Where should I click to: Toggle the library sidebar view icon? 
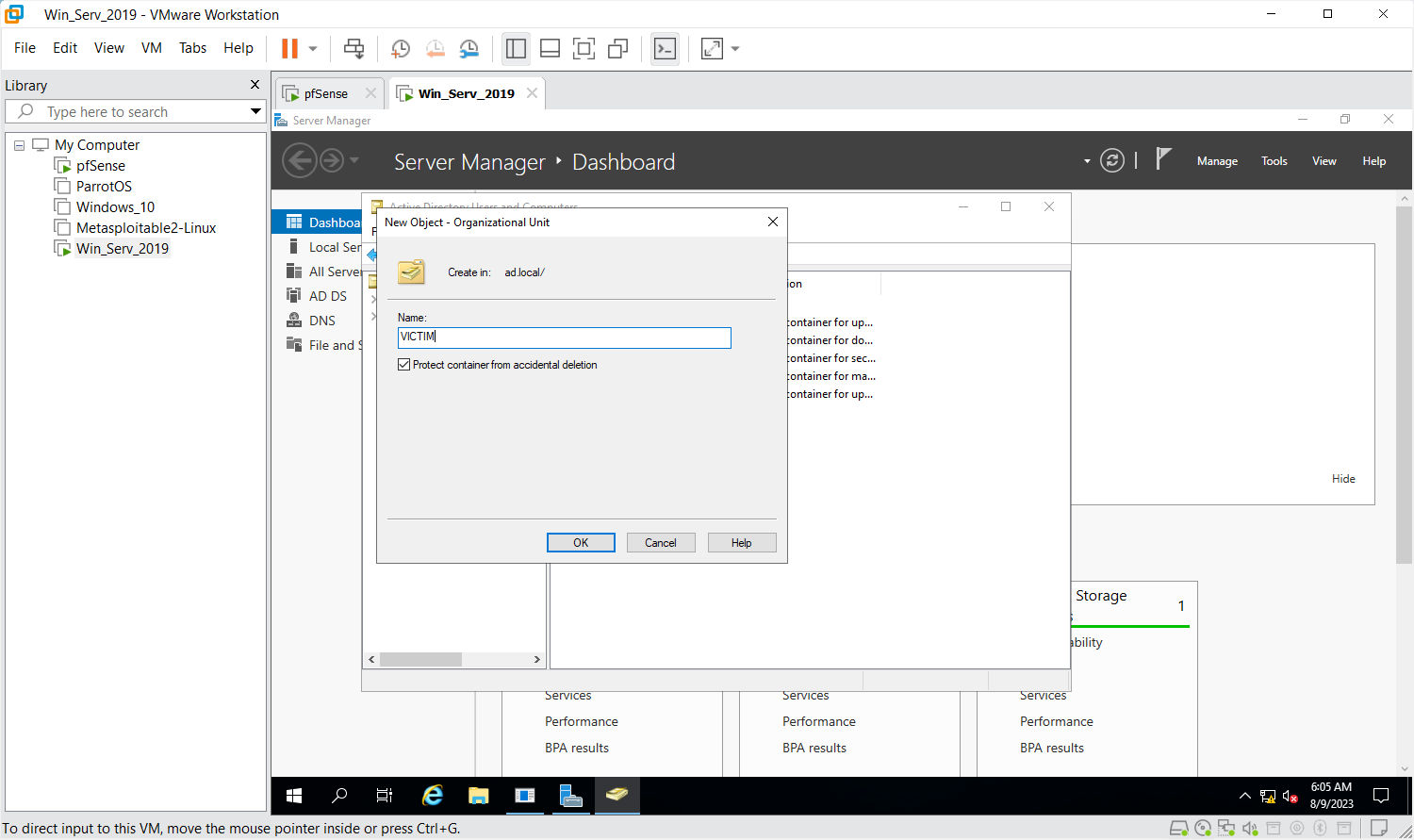[x=516, y=49]
